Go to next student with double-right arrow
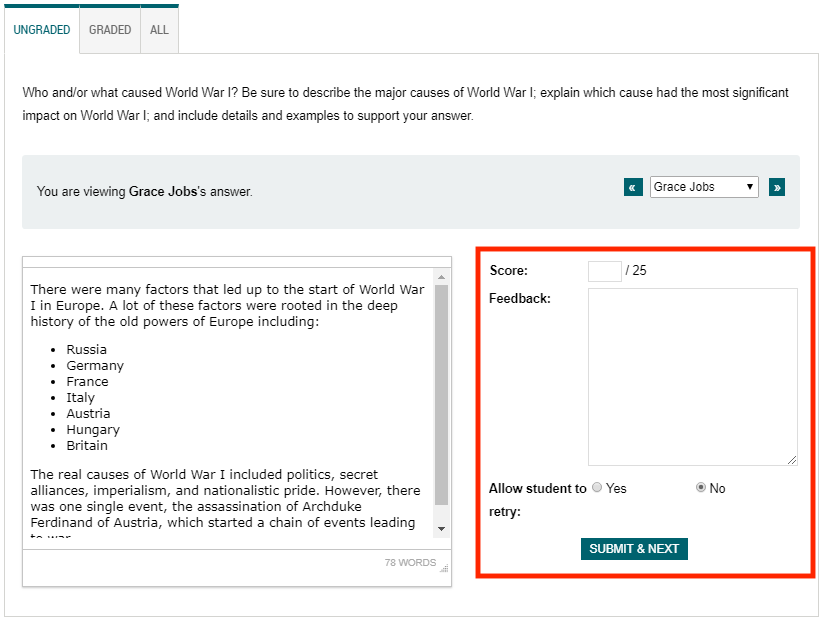Screen dimensions: 823x621 pyautogui.click(x=777, y=187)
